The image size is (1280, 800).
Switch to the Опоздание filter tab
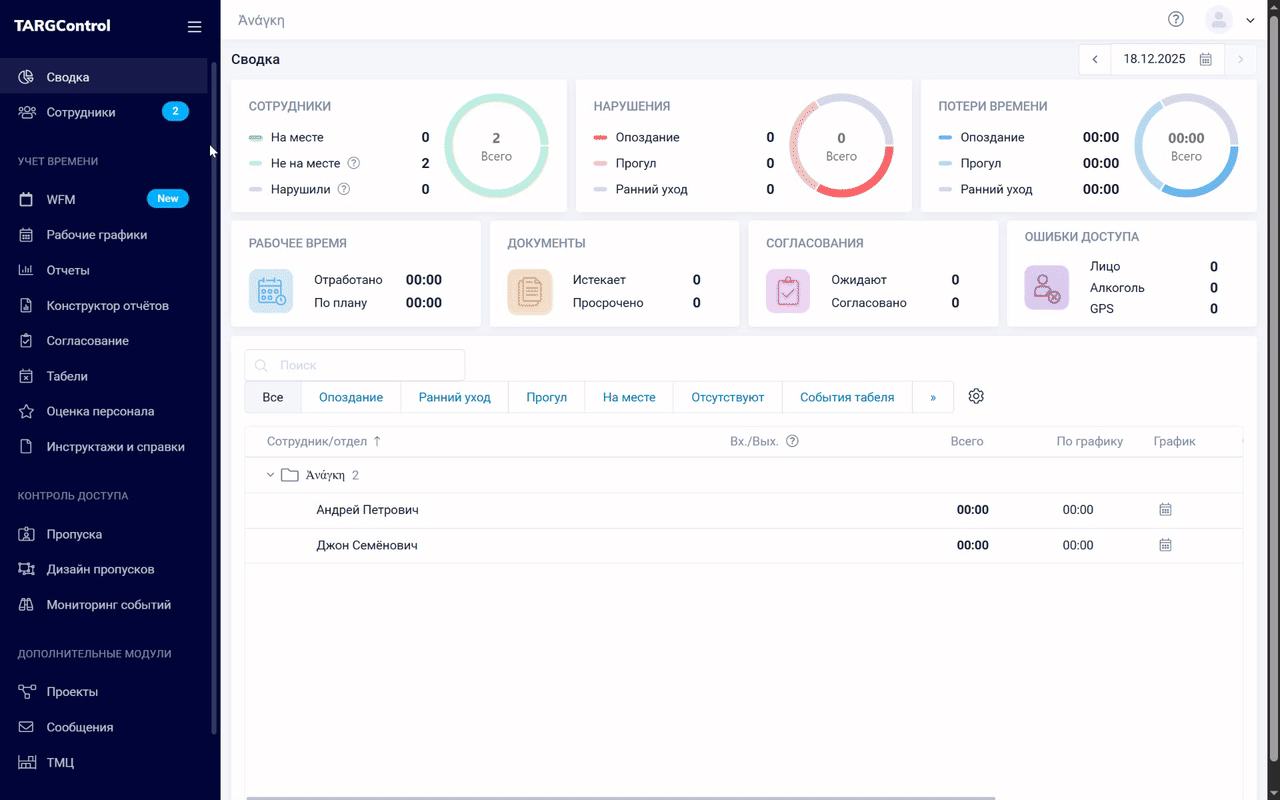pyautogui.click(x=351, y=397)
